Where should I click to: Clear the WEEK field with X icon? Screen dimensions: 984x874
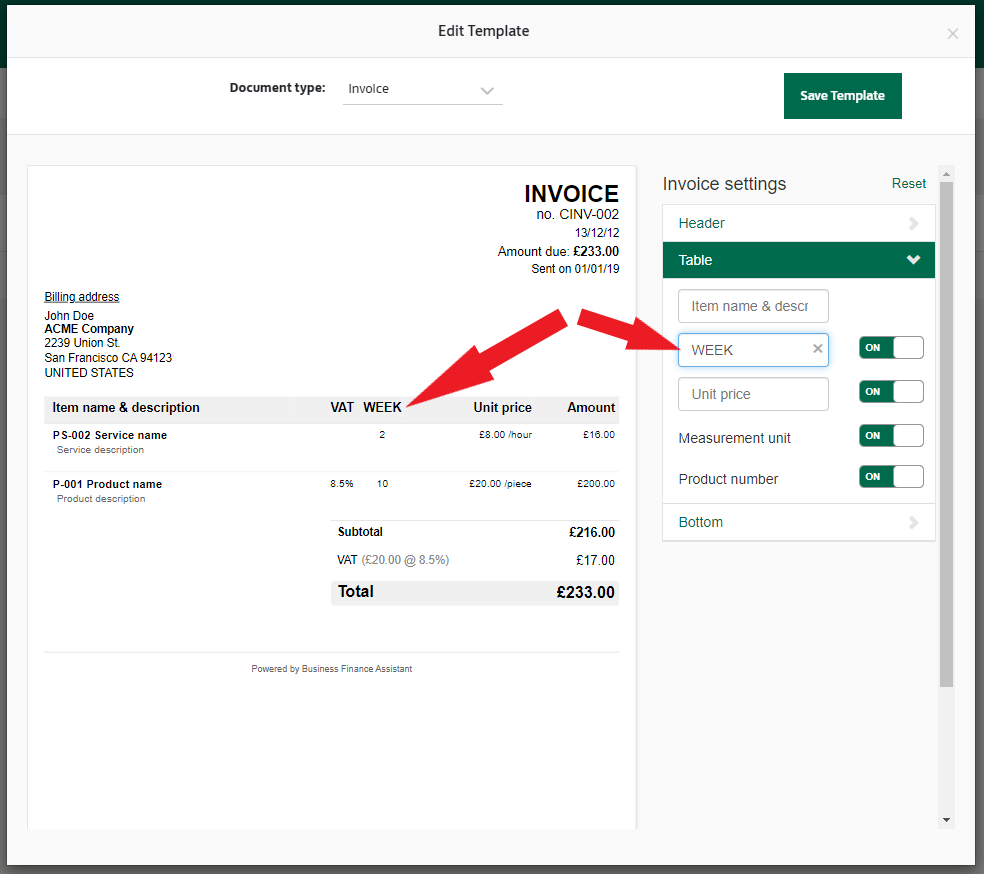(x=817, y=349)
